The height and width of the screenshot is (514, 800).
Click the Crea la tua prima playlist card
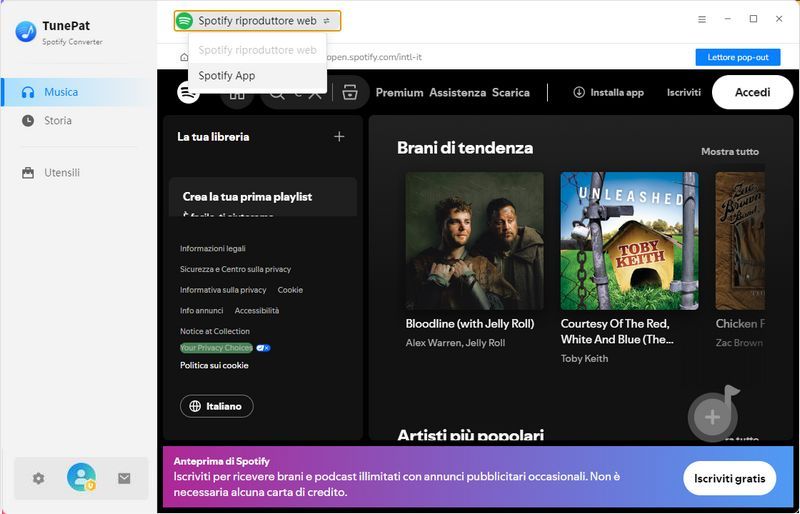point(263,197)
